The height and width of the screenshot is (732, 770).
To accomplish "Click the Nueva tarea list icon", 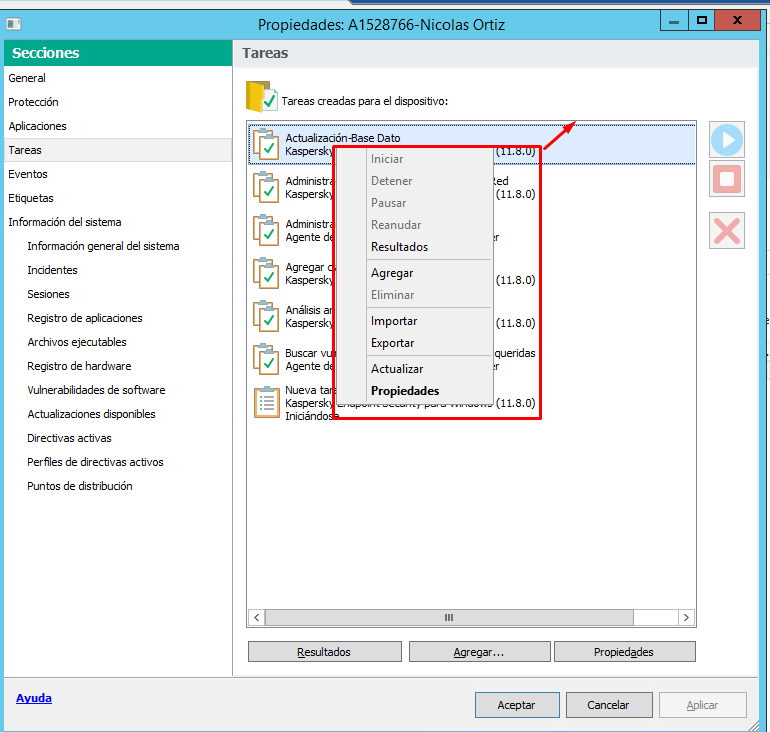I will pyautogui.click(x=266, y=402).
